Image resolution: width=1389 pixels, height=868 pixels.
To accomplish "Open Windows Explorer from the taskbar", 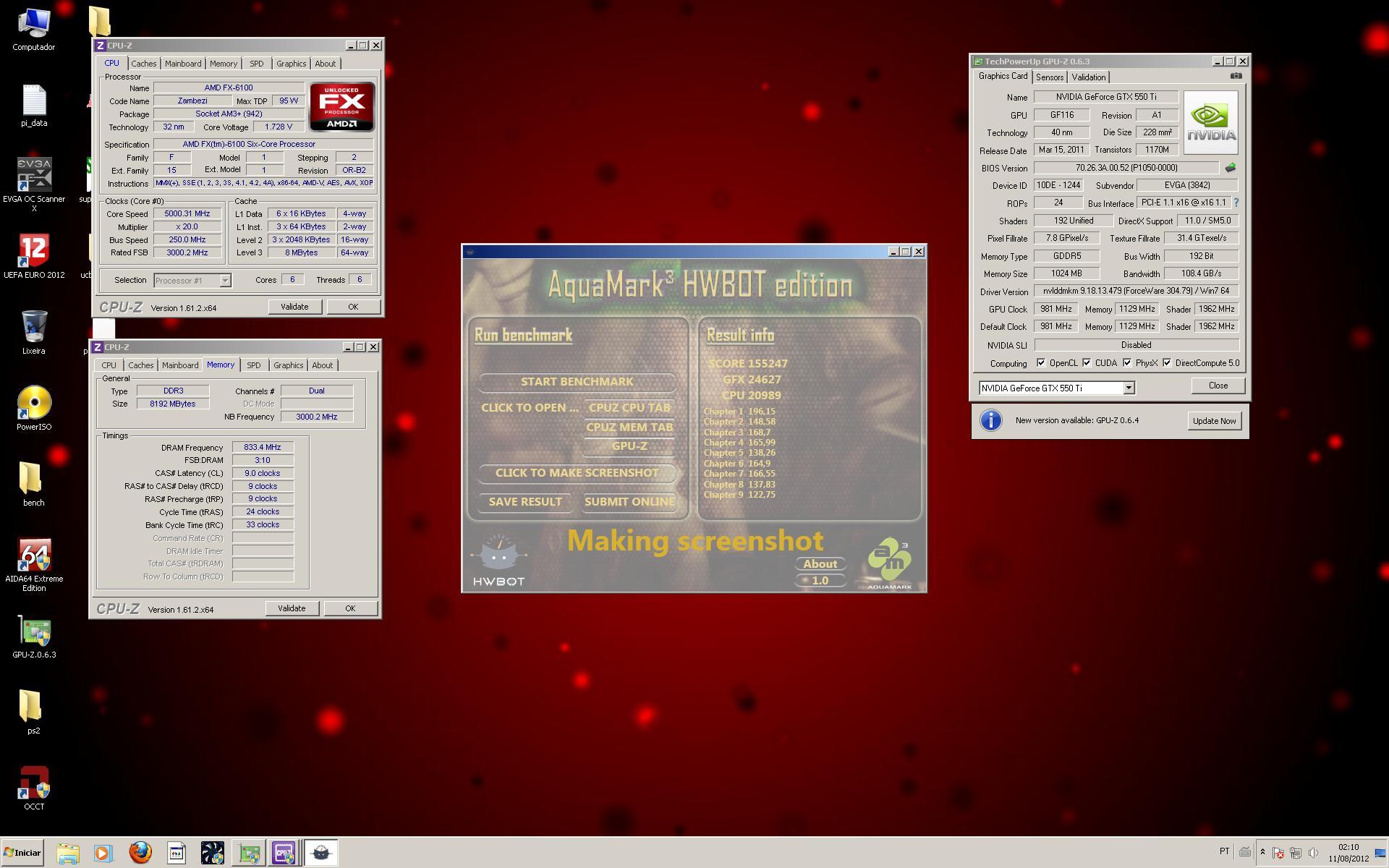I will (x=68, y=853).
